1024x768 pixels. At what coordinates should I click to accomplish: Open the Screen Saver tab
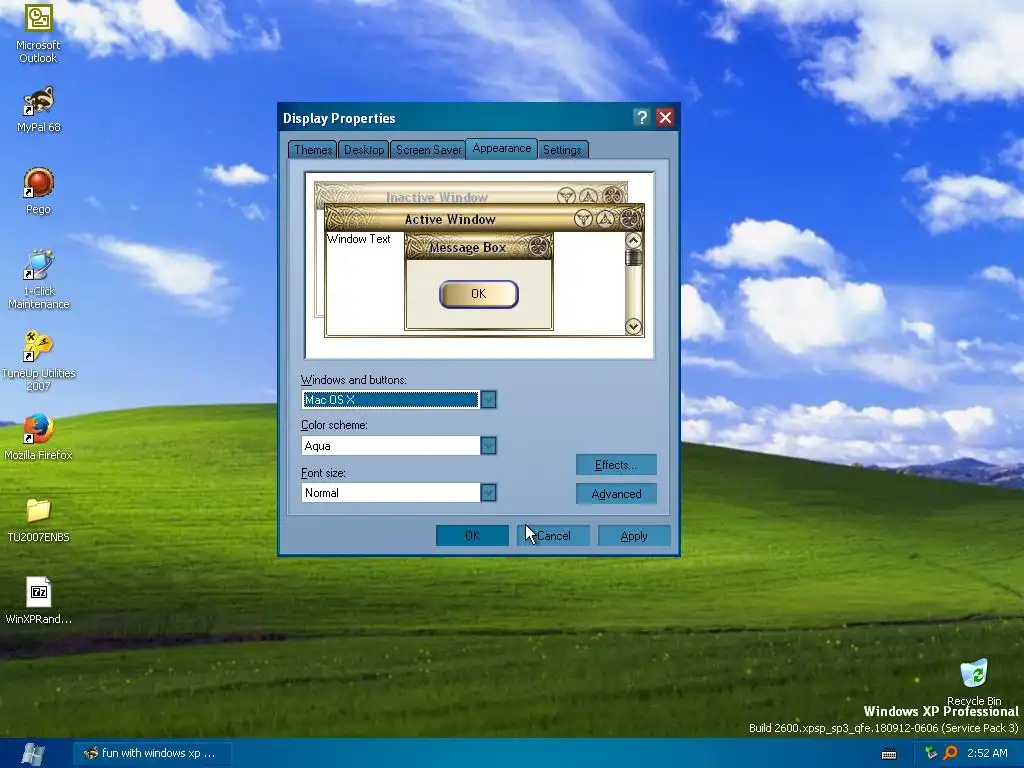(x=428, y=150)
